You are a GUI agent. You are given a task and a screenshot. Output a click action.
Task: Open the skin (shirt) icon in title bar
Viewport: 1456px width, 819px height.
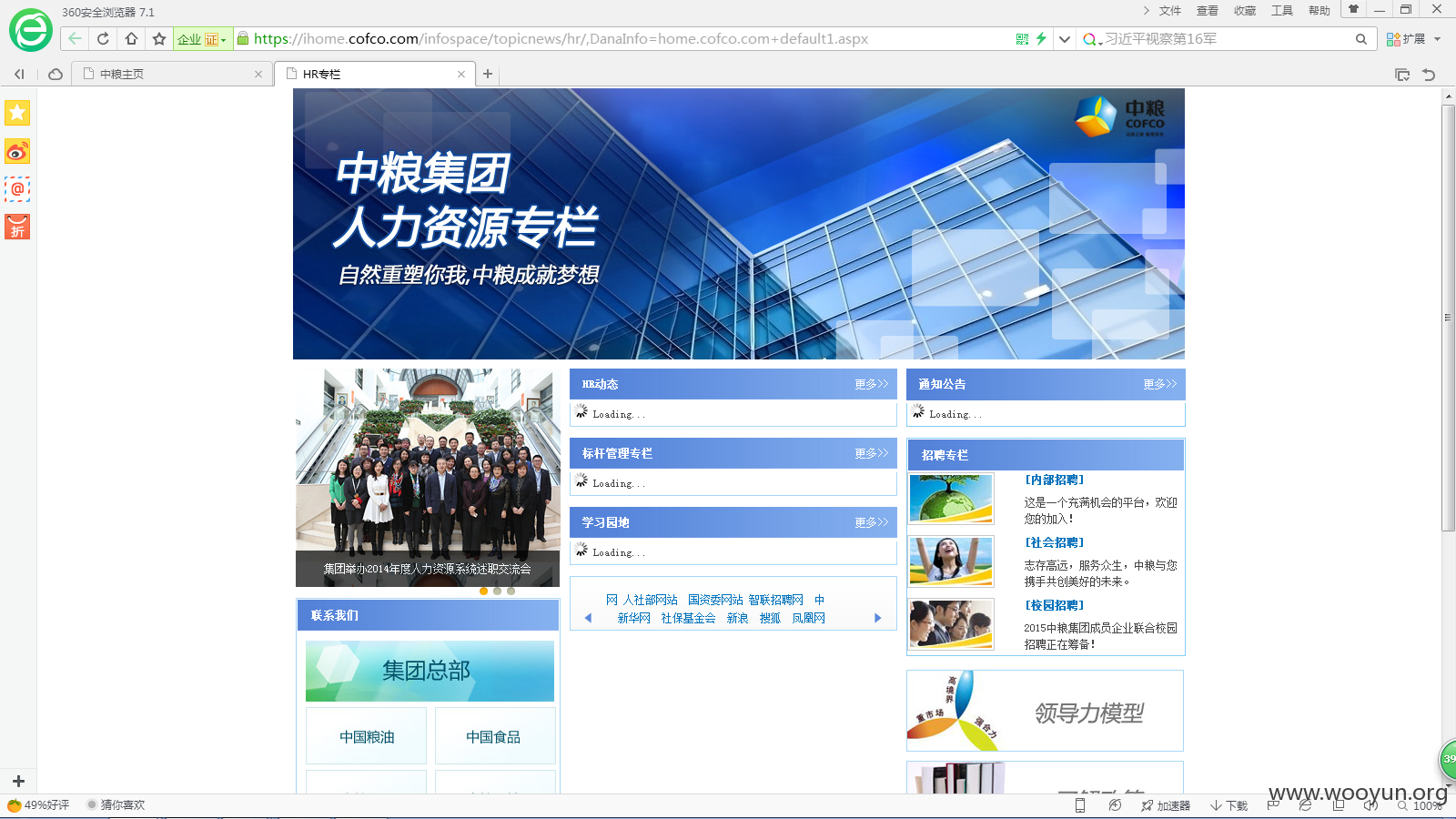[1353, 9]
